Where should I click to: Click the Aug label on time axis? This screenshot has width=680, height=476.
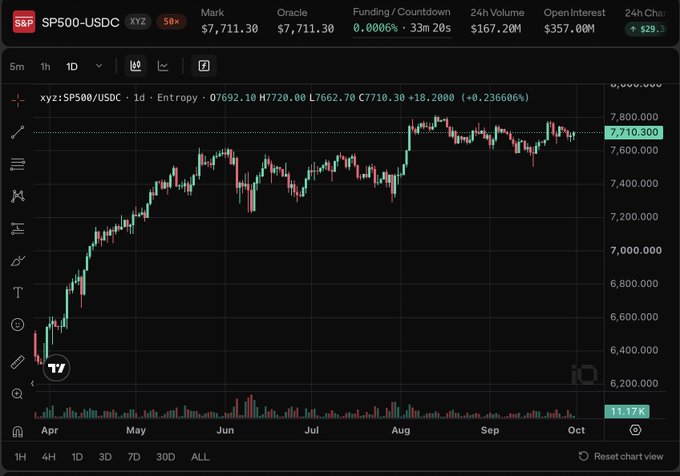pos(401,430)
